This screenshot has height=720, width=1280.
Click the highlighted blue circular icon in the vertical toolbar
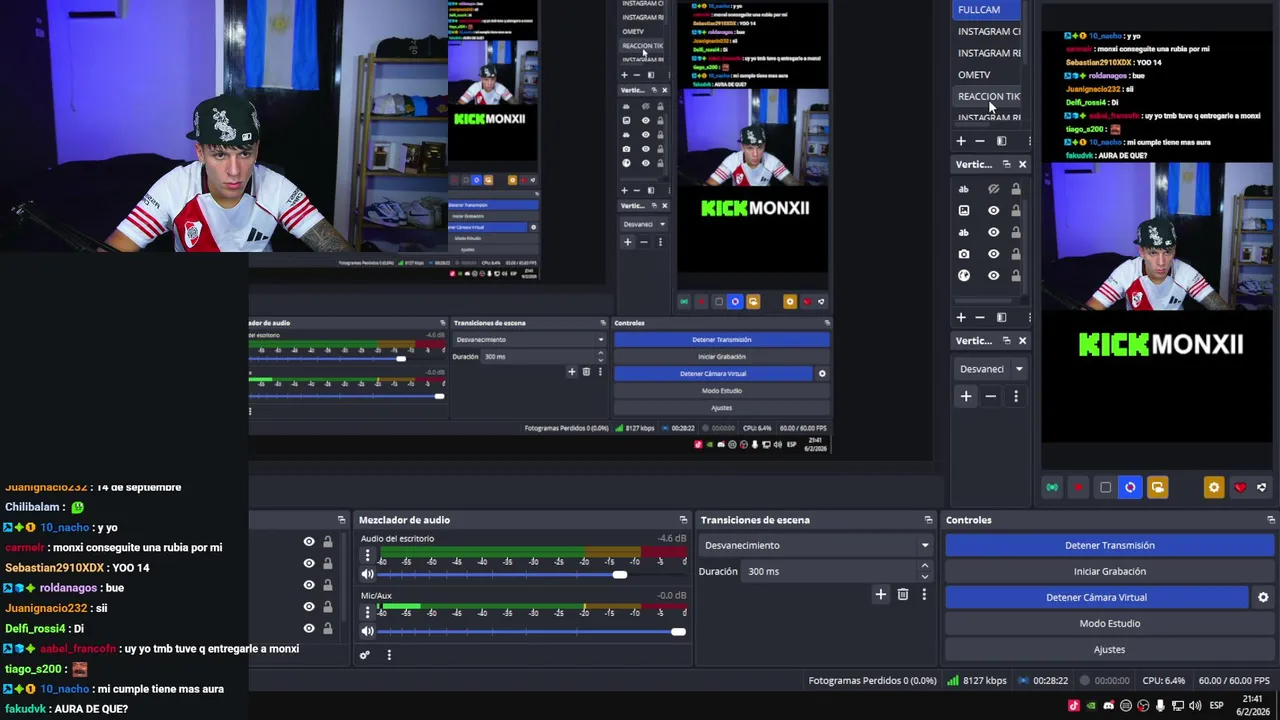click(x=1130, y=487)
